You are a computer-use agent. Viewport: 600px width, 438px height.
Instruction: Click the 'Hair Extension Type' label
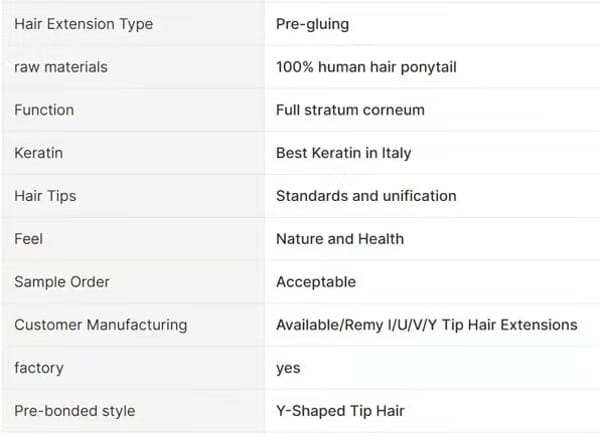[x=83, y=24]
